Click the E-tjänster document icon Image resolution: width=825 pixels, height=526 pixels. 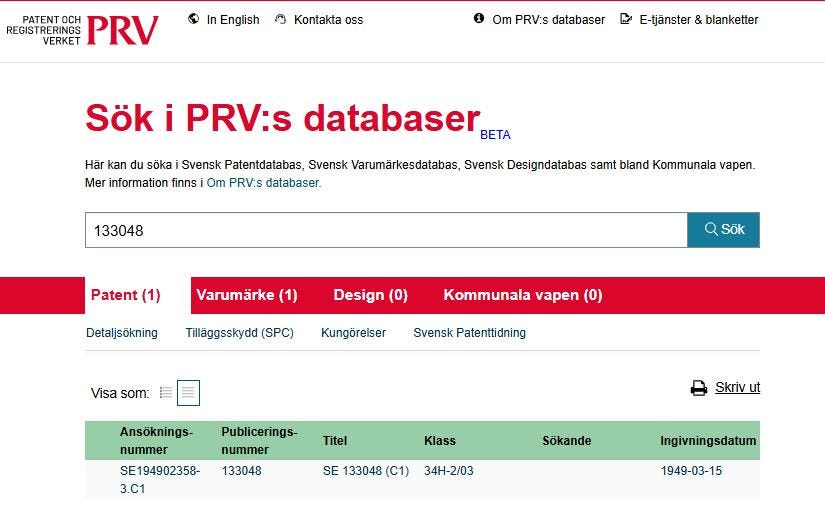626,19
